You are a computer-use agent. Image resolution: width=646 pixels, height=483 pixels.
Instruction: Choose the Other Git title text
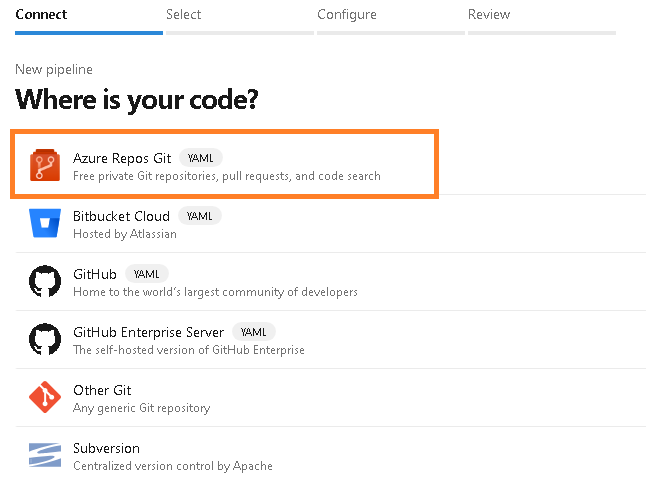tap(102, 390)
